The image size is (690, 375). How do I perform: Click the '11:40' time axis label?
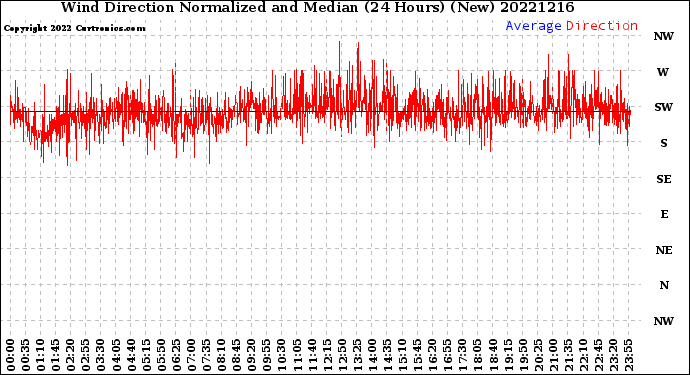[312, 355]
